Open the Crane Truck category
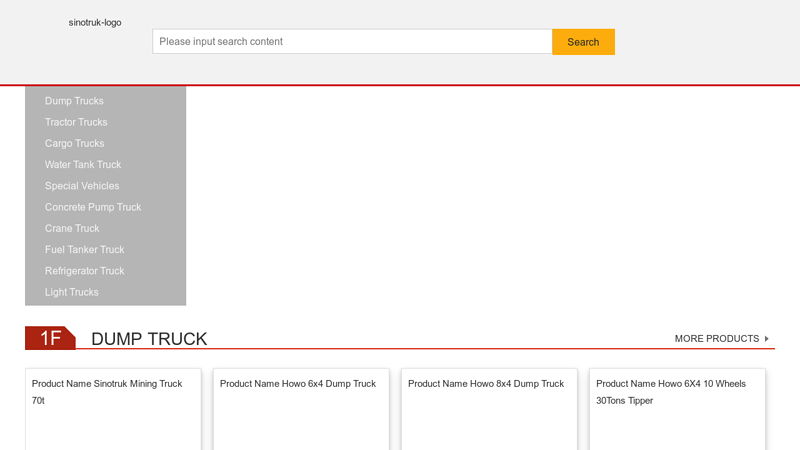This screenshot has width=800, height=450. [x=72, y=229]
